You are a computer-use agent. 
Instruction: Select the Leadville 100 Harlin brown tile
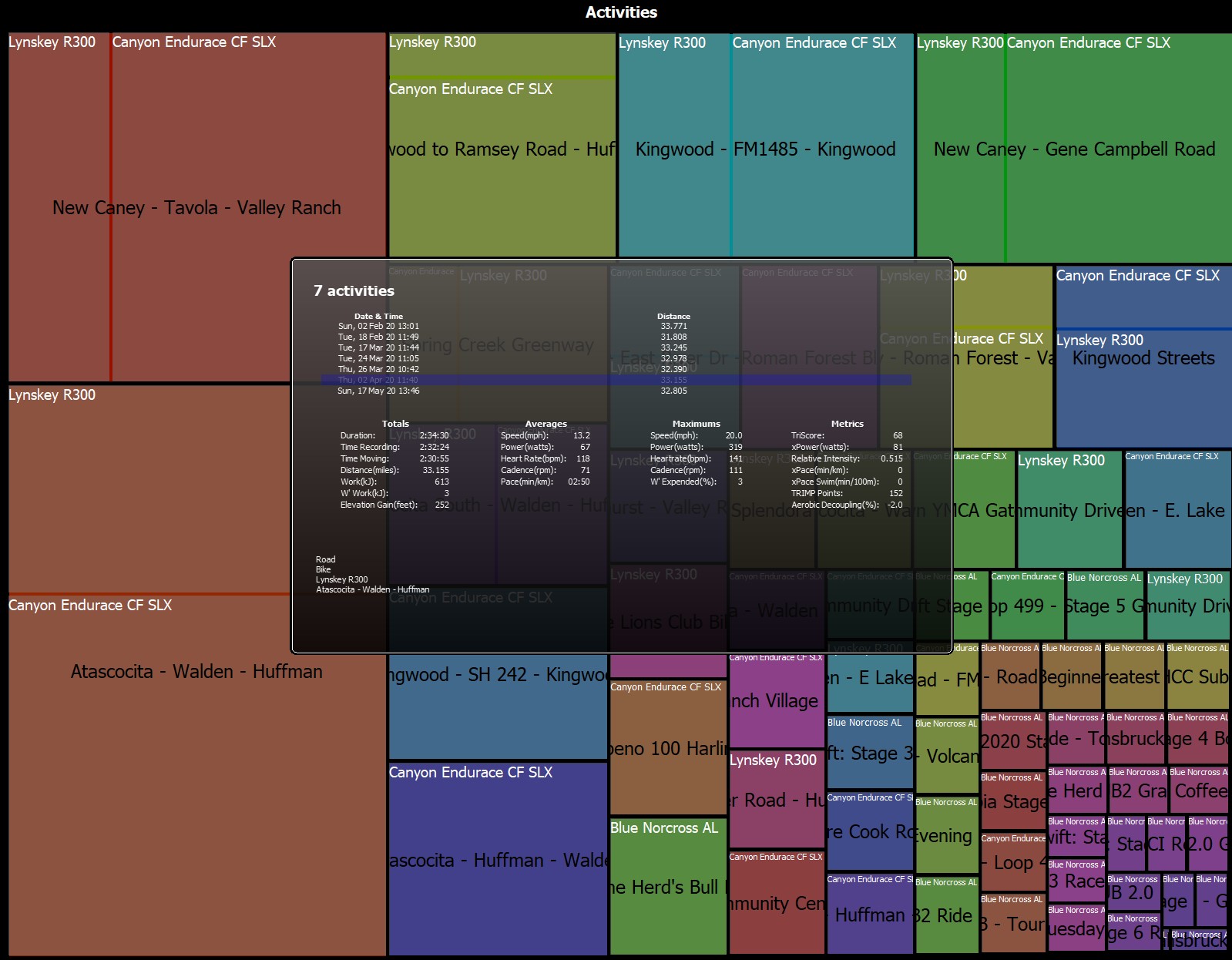pos(668,748)
